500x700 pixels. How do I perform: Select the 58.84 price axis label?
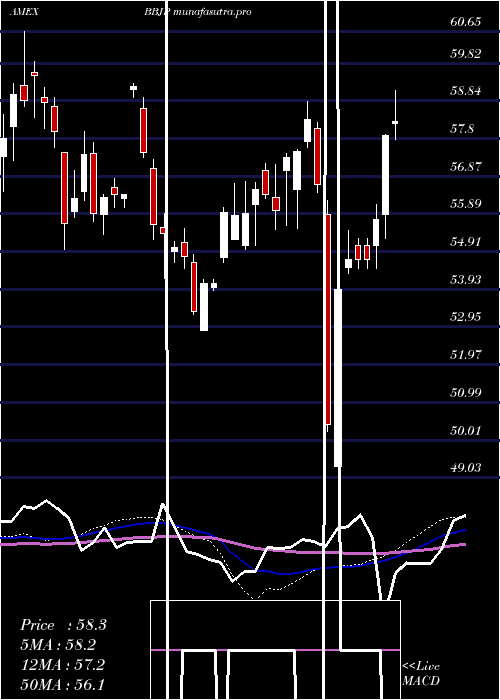(466, 91)
